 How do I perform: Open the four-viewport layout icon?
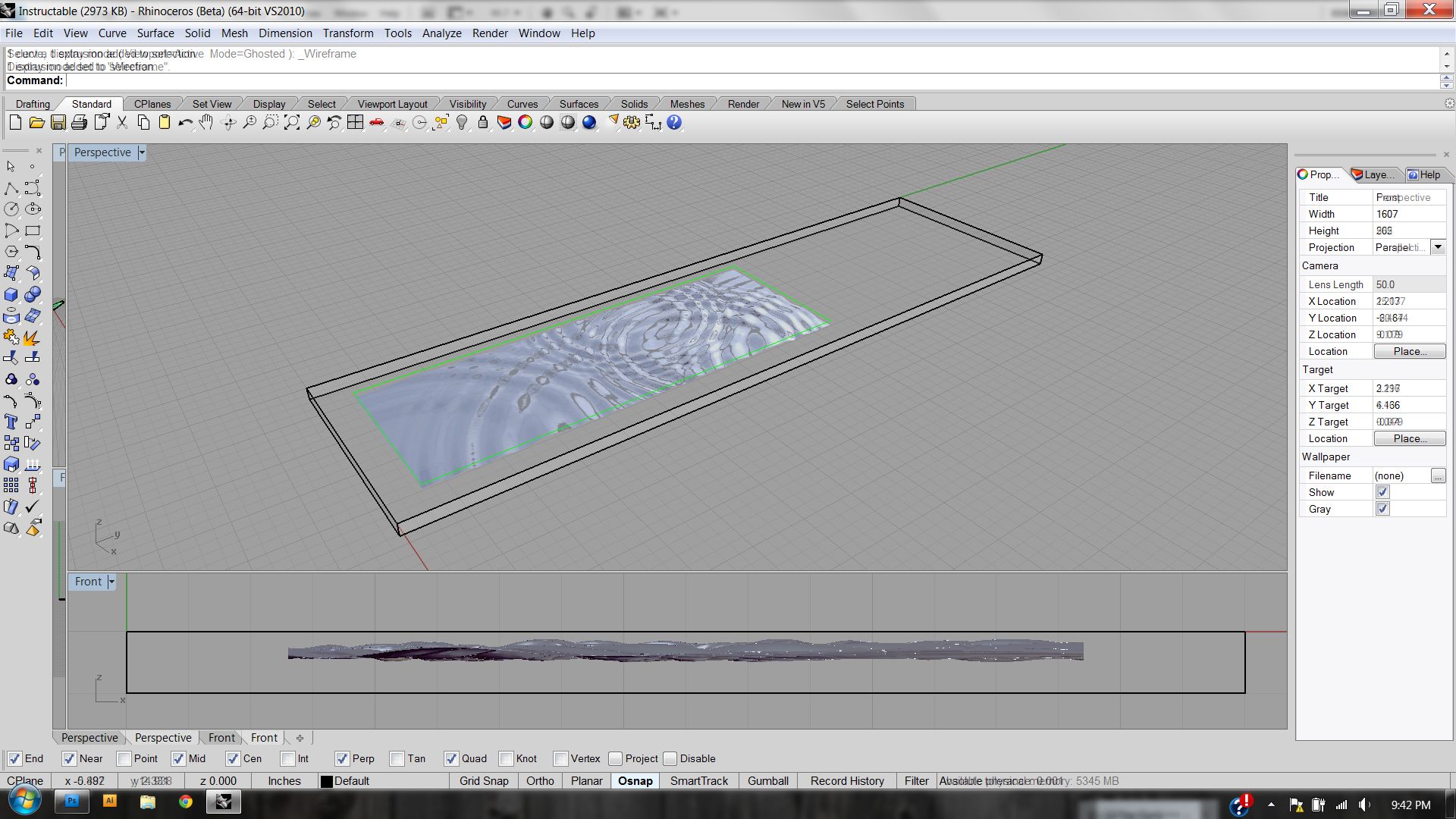click(355, 123)
